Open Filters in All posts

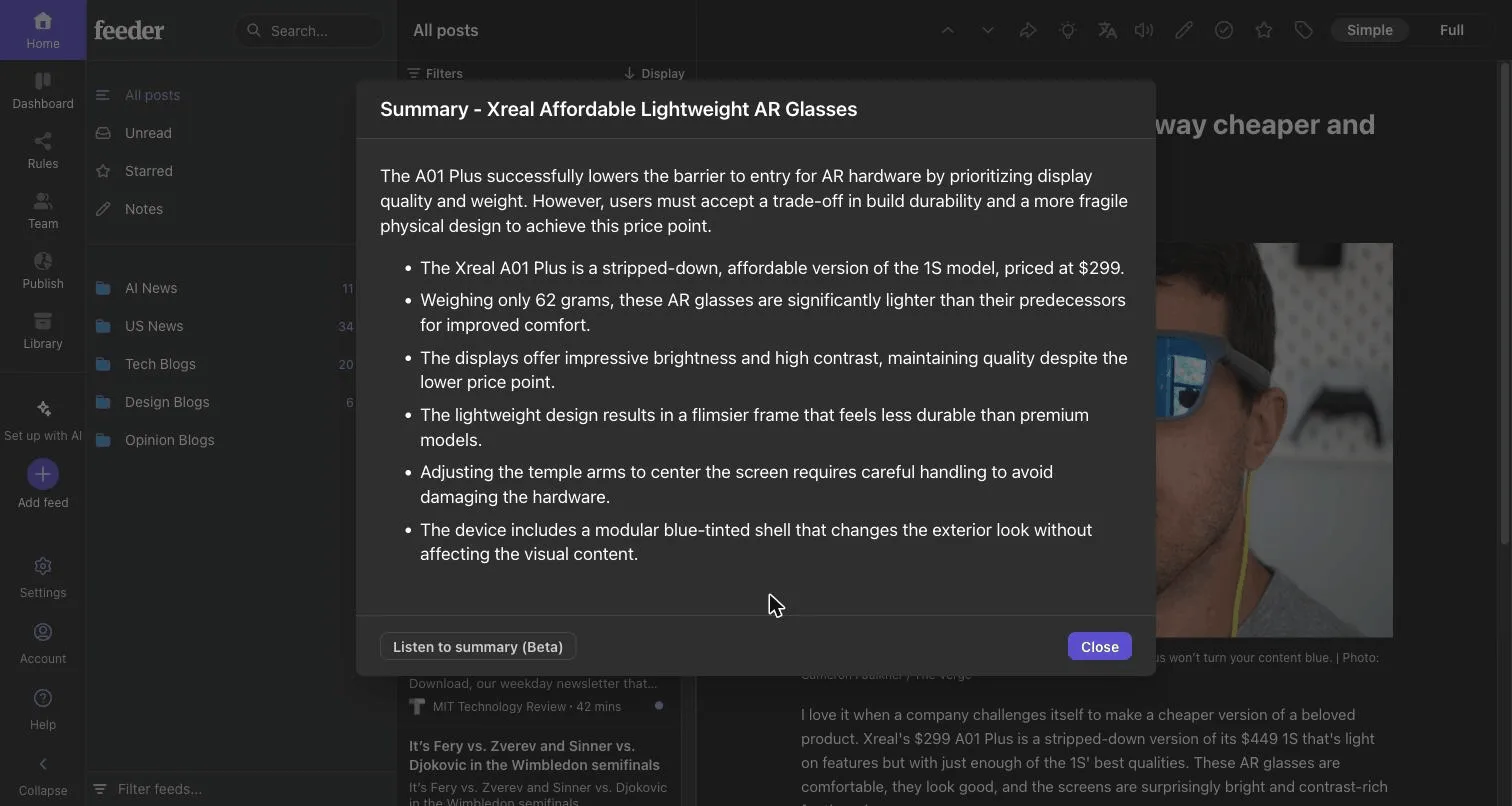pyautogui.click(x=435, y=73)
